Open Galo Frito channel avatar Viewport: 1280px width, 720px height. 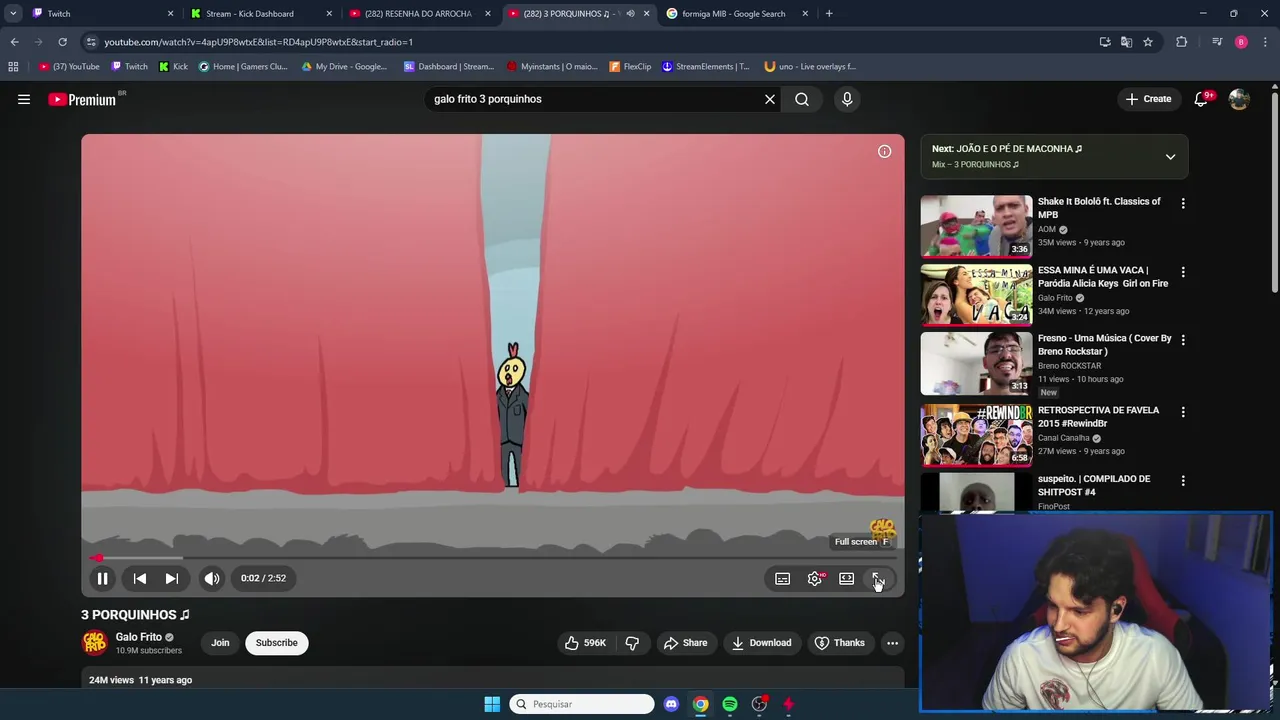click(94, 643)
